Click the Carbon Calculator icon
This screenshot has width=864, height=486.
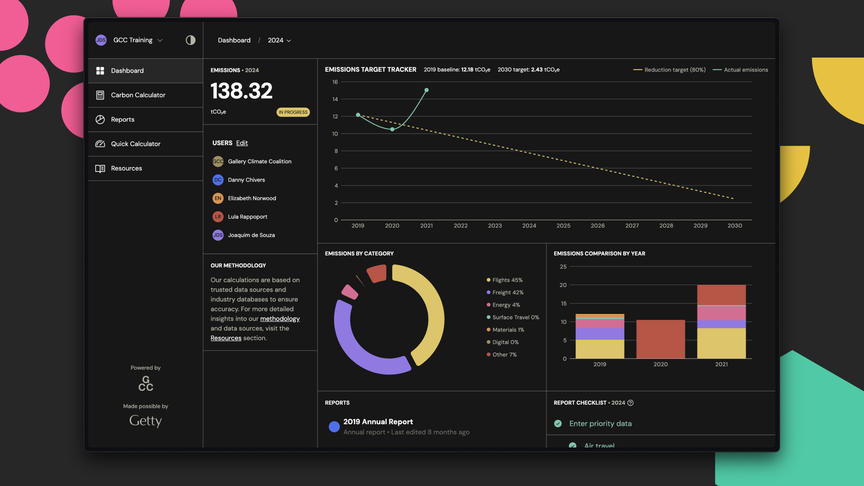pos(100,95)
